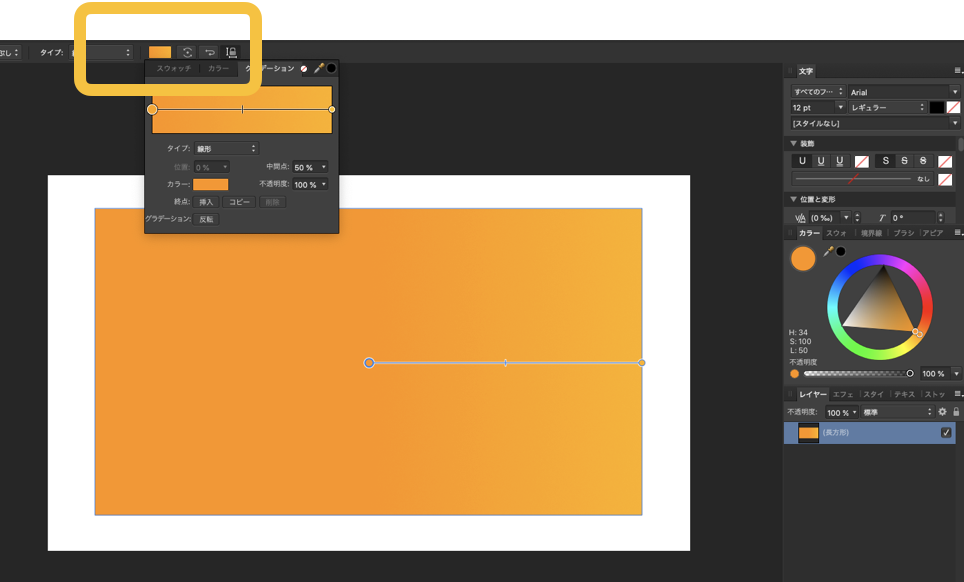964x582 pixels.
Task: Open the 境界線 tab in the color panel
Action: 870,233
